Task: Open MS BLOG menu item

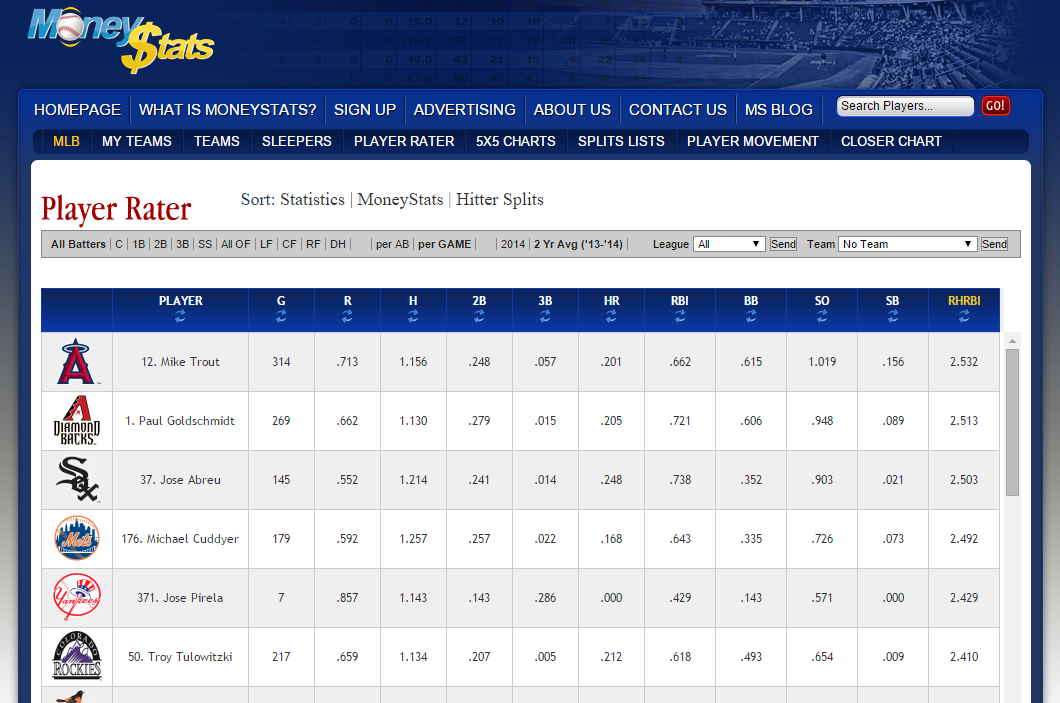Action: tap(779, 110)
